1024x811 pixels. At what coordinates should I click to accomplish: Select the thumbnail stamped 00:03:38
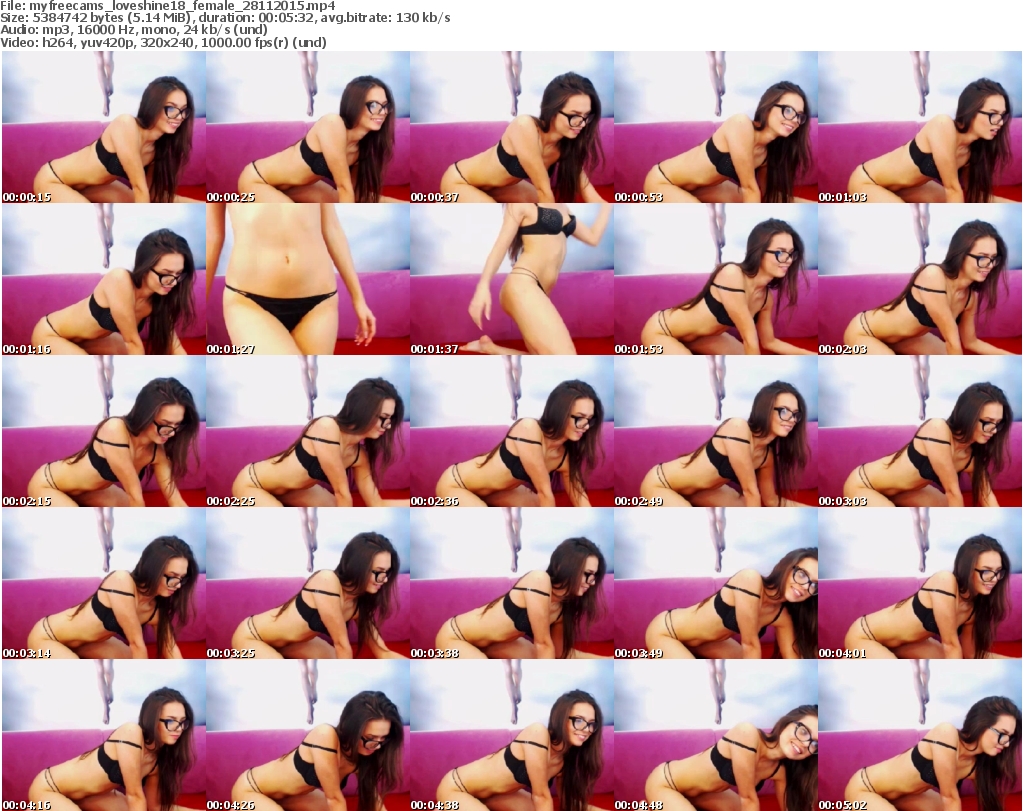pos(512,584)
